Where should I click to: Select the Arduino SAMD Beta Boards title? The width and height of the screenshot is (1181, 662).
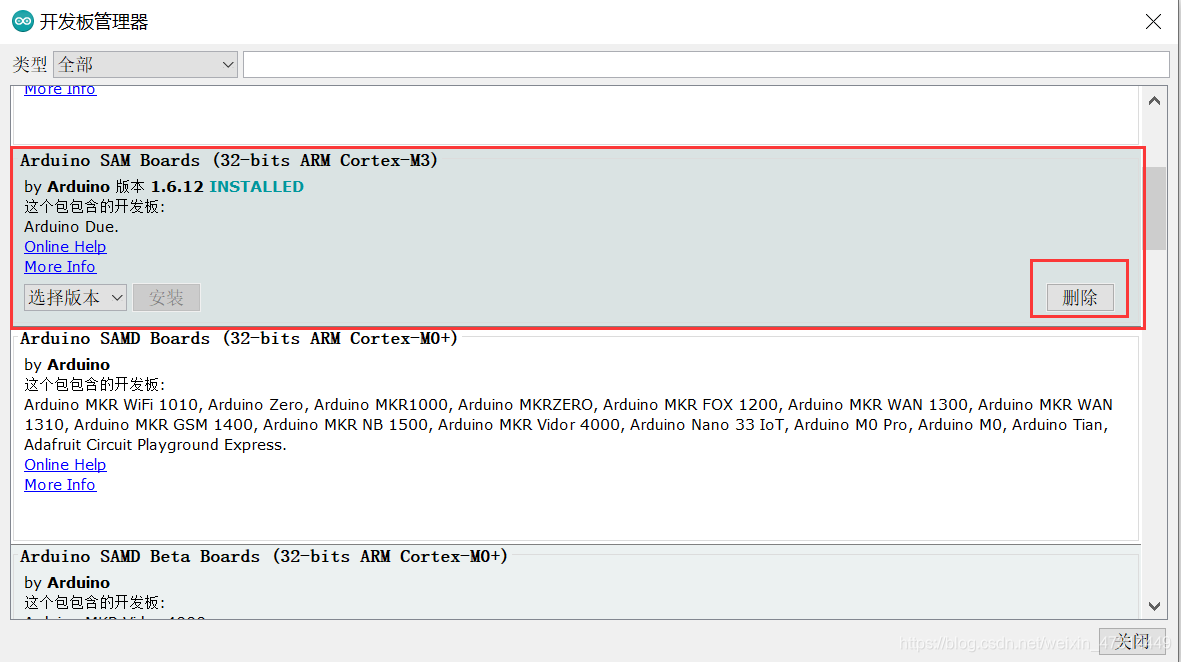click(x=264, y=557)
